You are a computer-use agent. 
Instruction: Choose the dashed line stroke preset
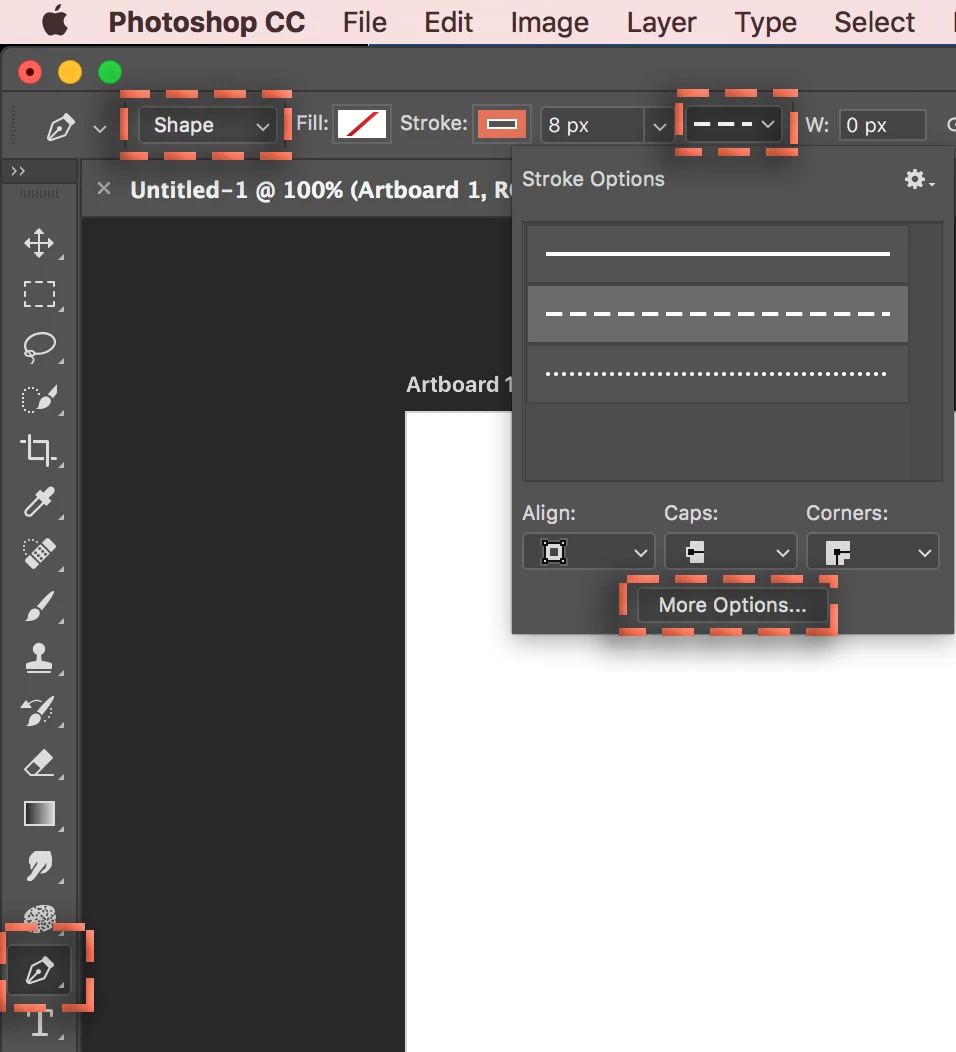tap(718, 314)
